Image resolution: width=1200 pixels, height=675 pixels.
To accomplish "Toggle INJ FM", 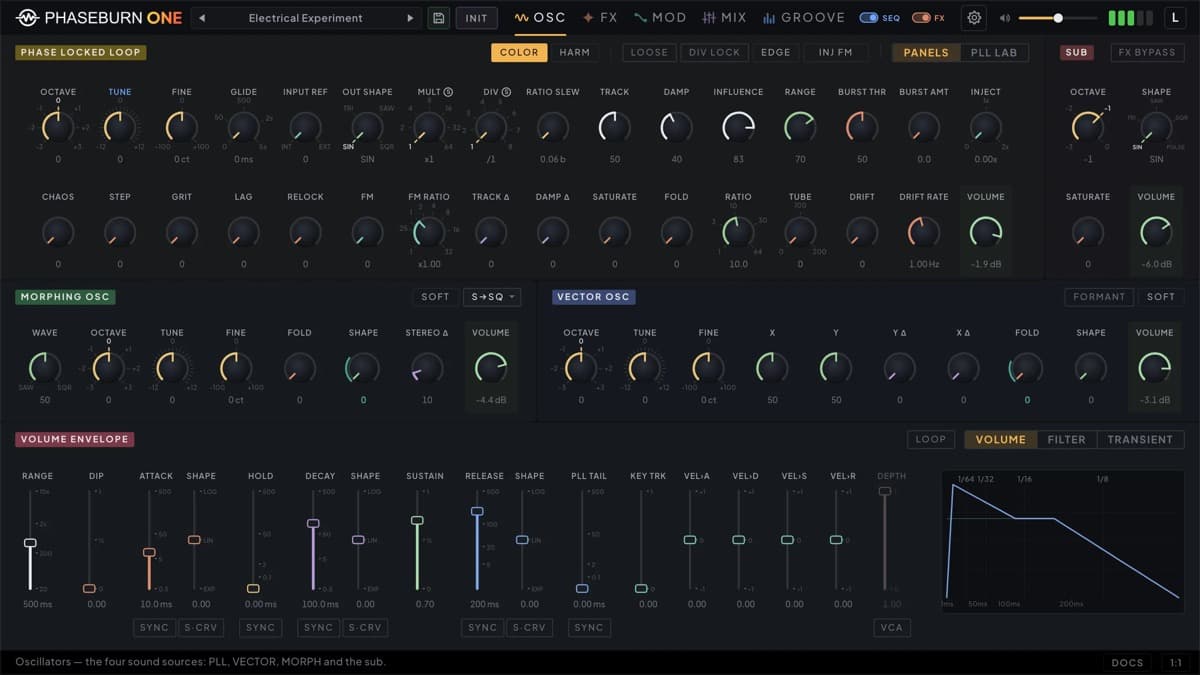I will coord(836,52).
